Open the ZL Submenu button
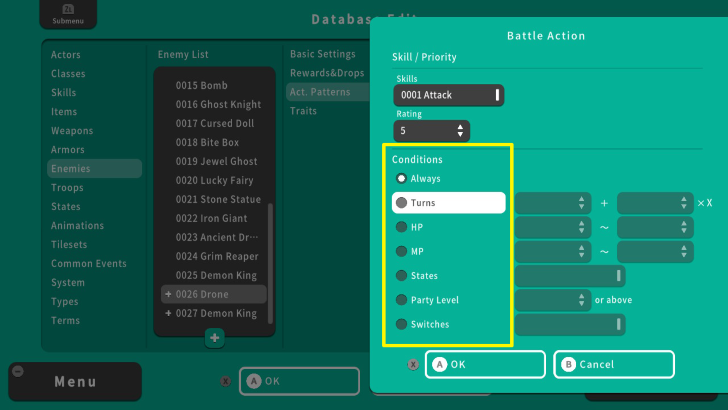728x410 pixels. pos(68,14)
